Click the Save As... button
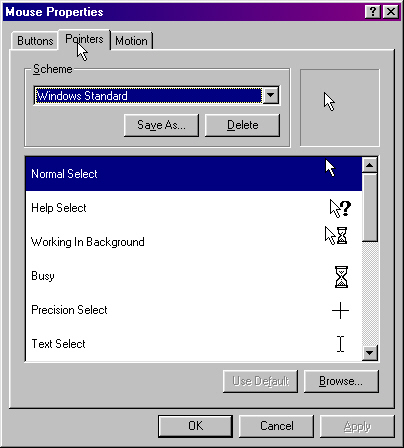This screenshot has height=448, width=404. 161,125
